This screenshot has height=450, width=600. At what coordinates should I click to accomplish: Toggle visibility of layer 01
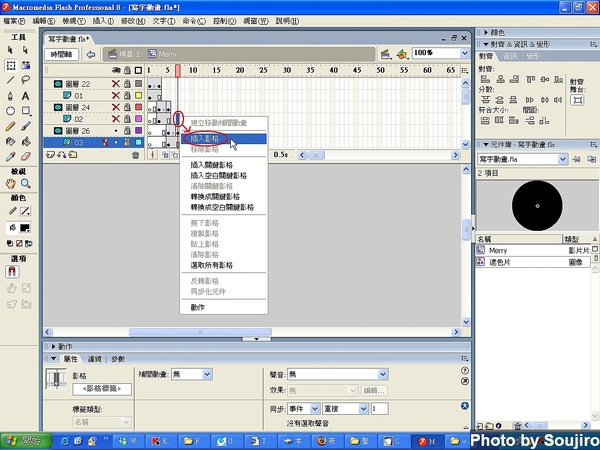click(x=116, y=95)
